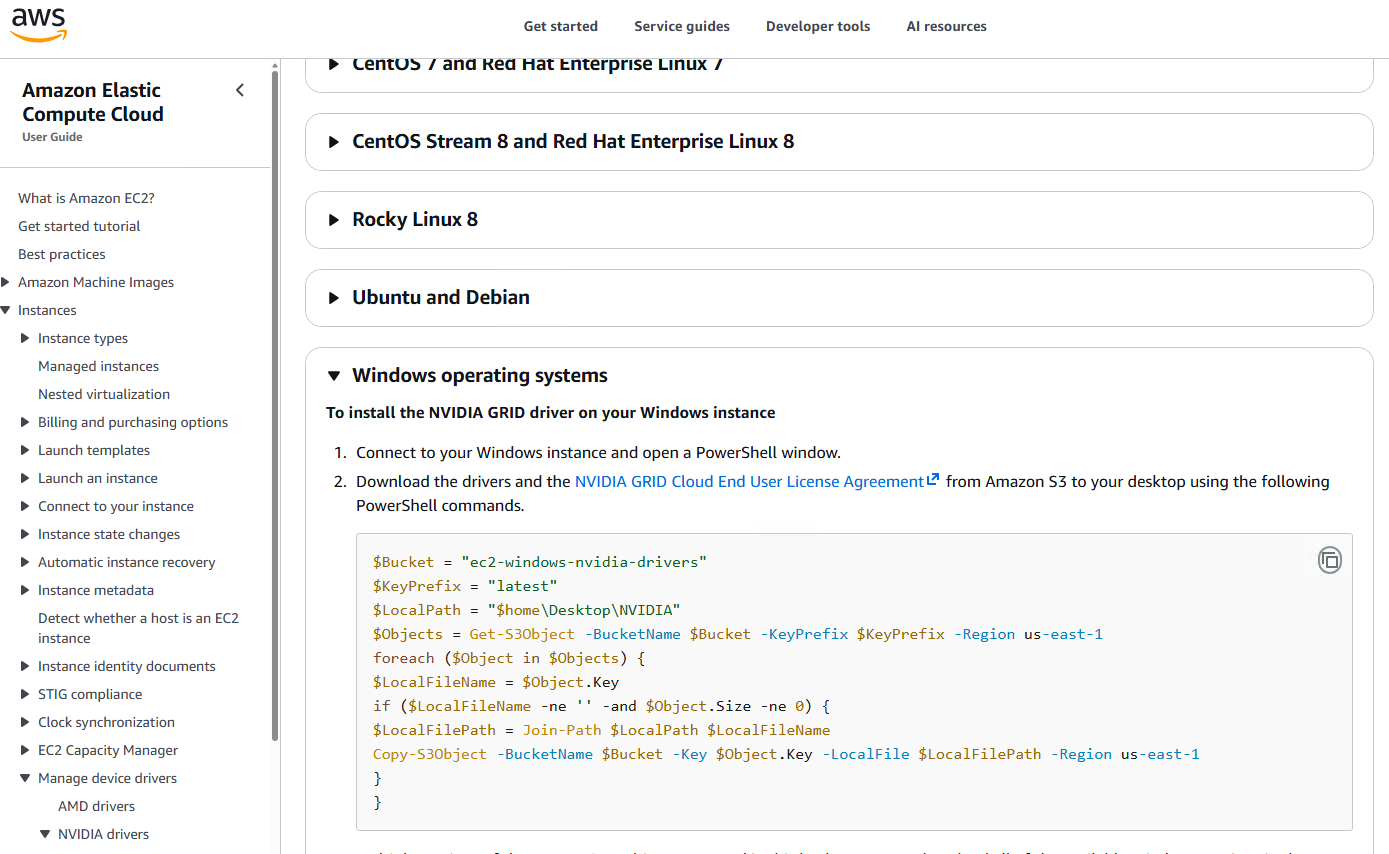Open the AI resources menu

(946, 27)
